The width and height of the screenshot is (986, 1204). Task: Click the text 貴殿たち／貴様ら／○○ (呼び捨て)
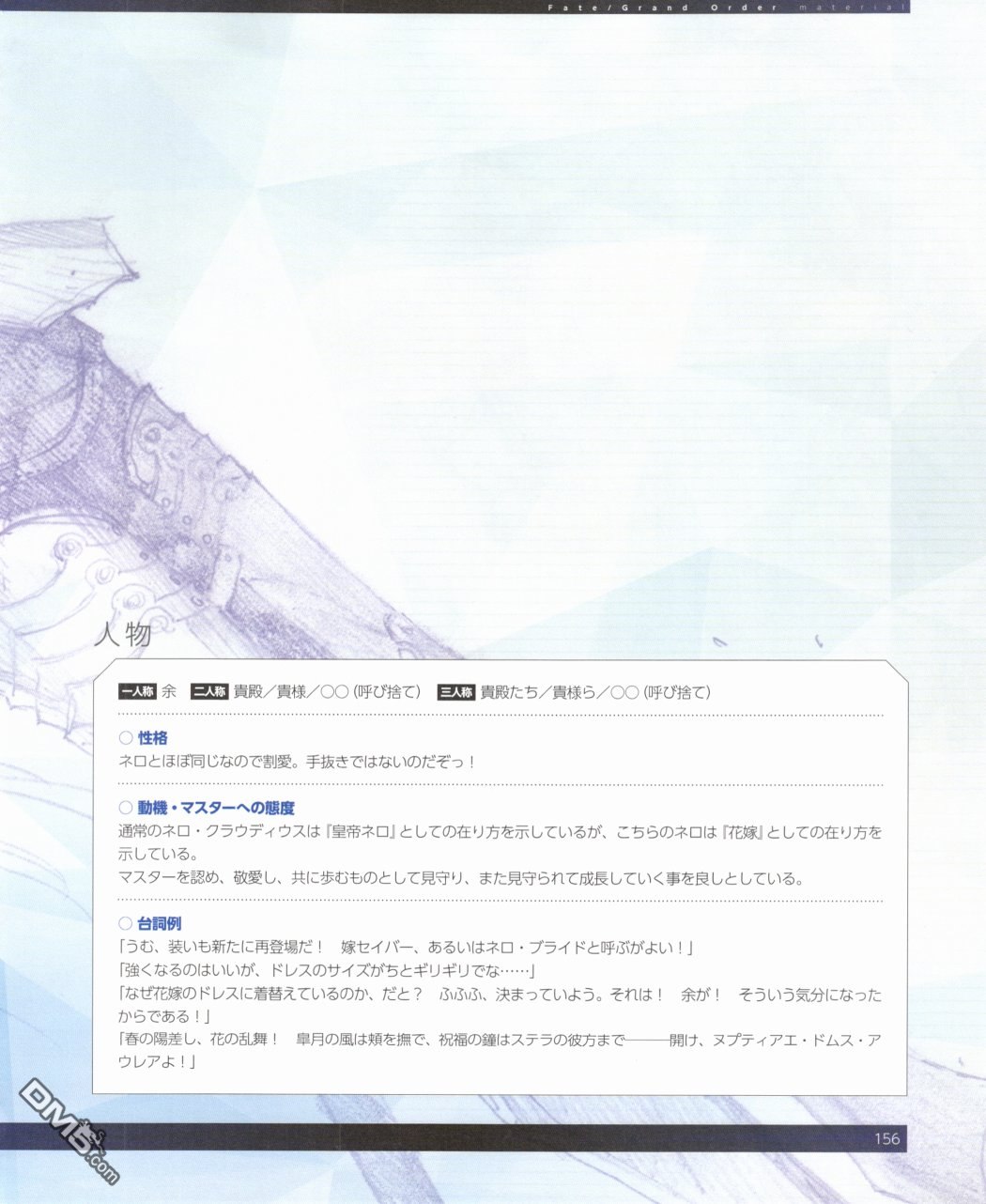coord(595,692)
